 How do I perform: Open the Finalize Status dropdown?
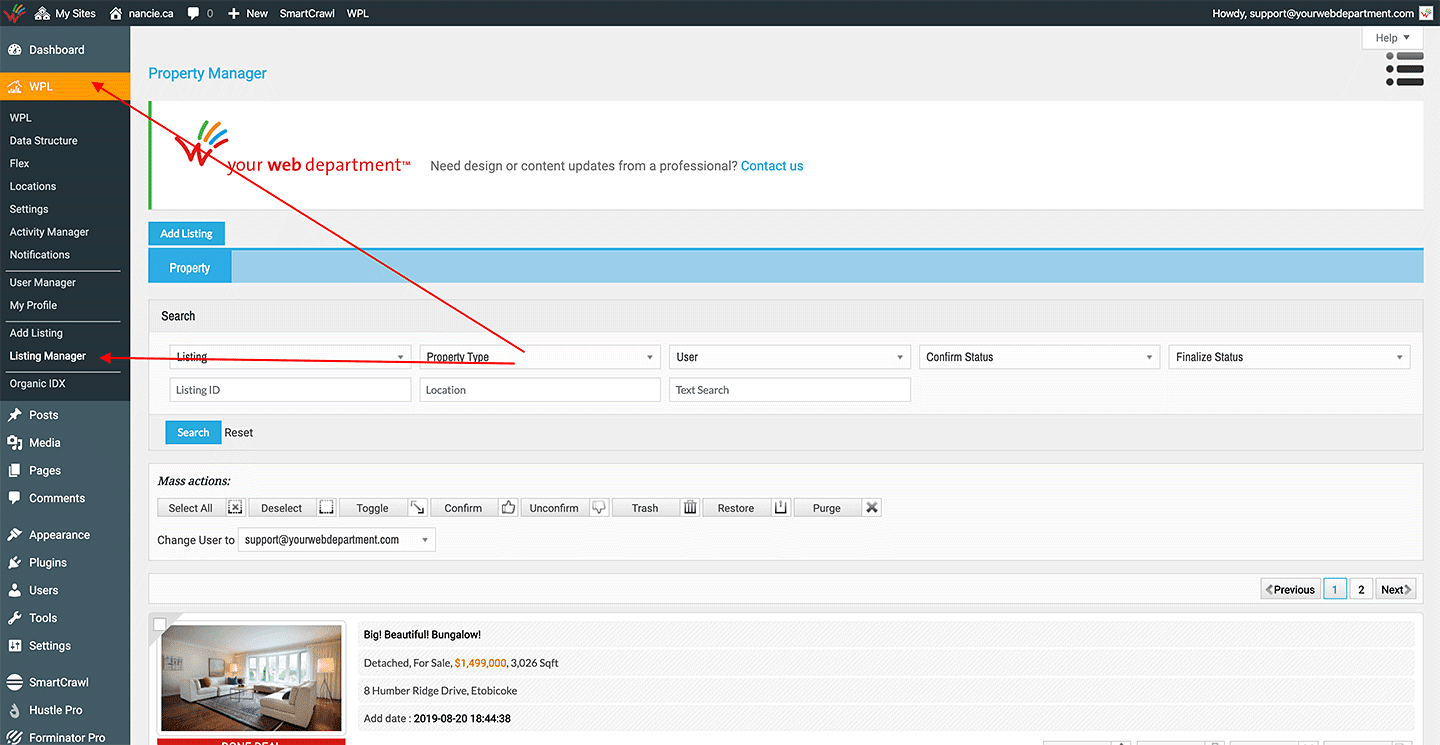tap(1290, 357)
